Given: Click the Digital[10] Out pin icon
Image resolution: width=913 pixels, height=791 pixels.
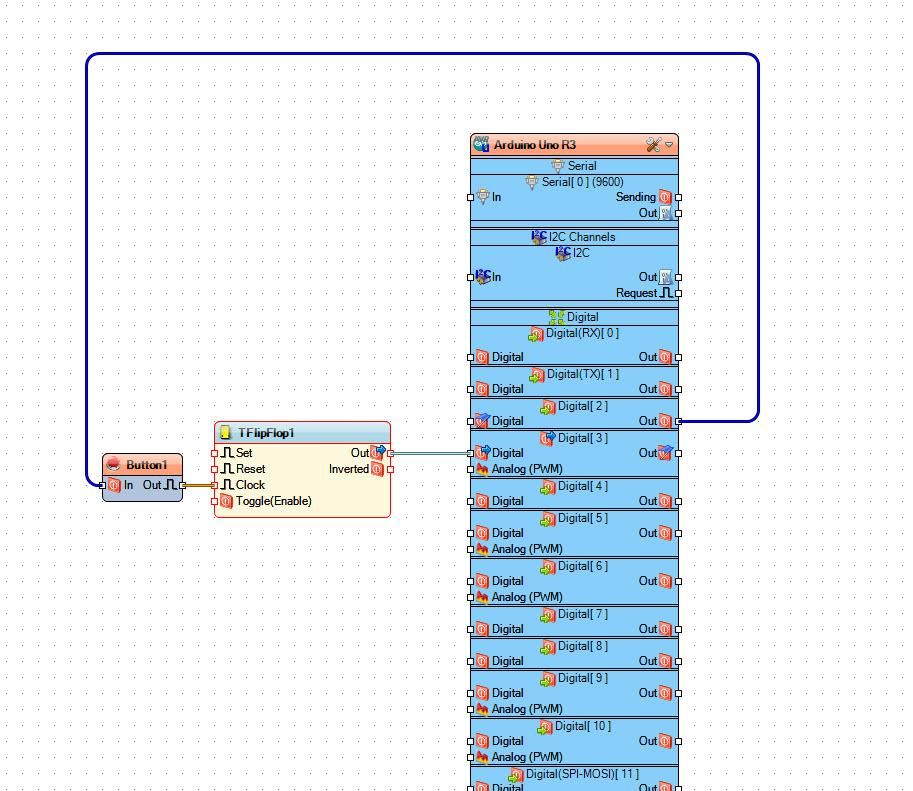Looking at the screenshot, I should click(665, 741).
